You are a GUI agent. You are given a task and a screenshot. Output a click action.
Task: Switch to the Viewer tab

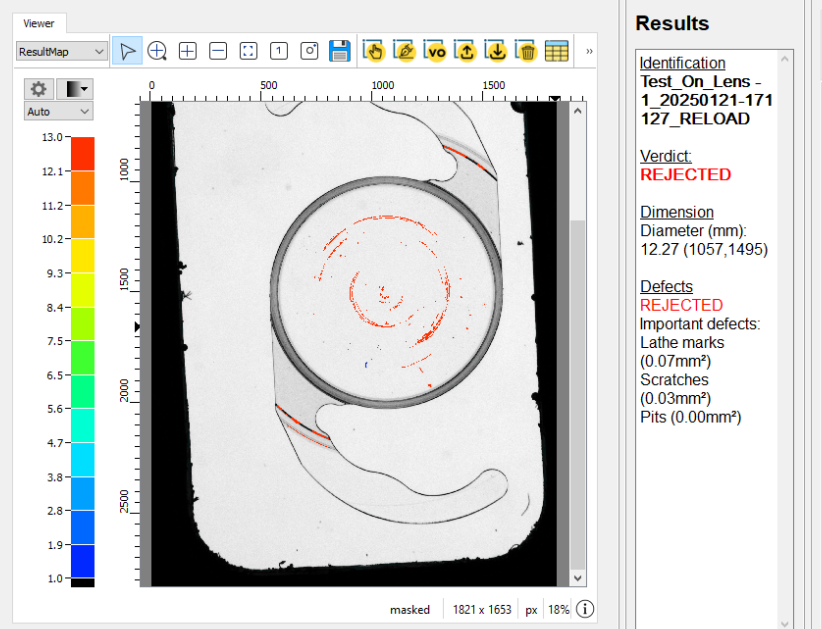39,23
